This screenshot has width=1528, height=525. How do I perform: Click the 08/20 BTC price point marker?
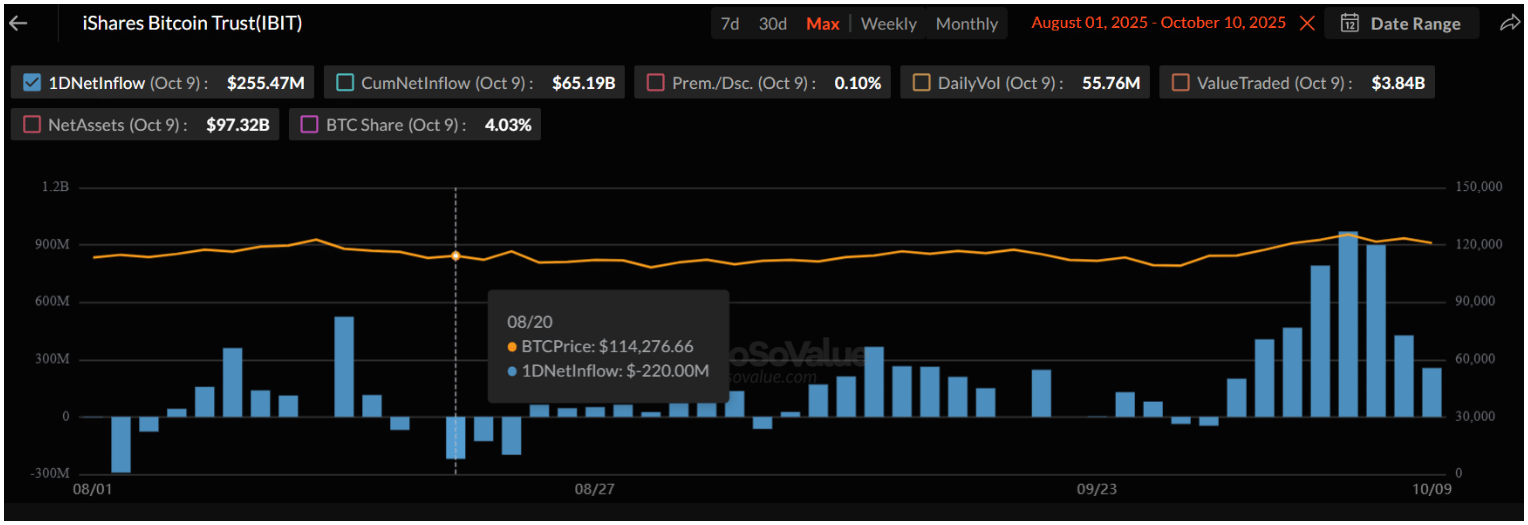pyautogui.click(x=456, y=257)
